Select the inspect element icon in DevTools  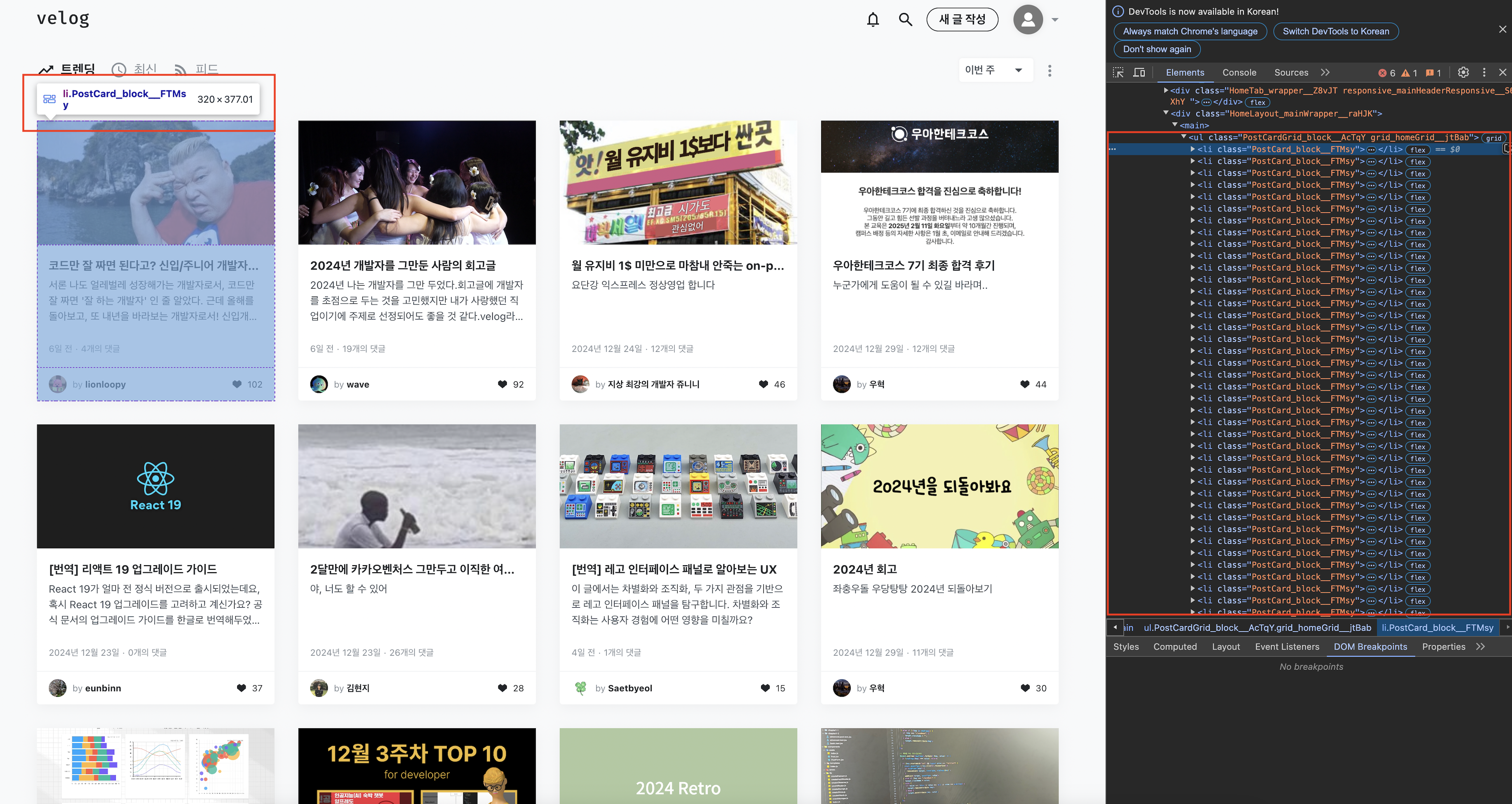pyautogui.click(x=1119, y=72)
